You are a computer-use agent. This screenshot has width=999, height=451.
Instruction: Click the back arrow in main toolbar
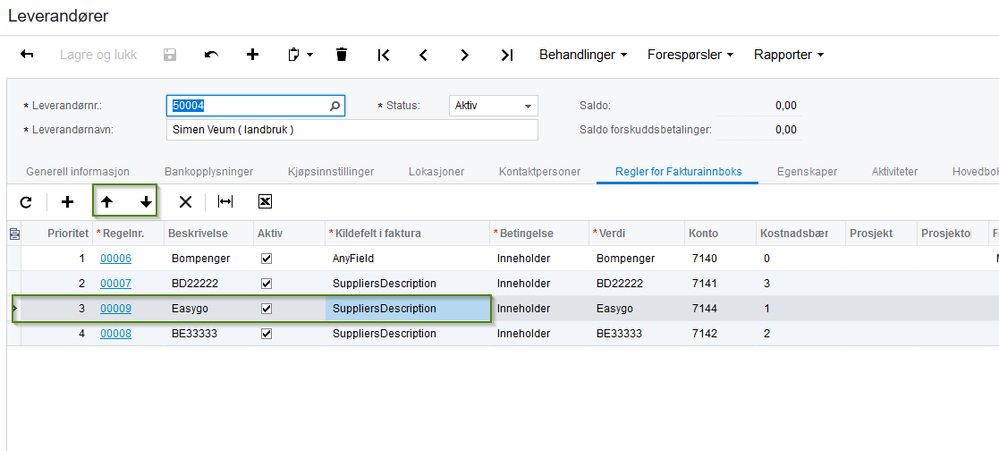point(27,55)
